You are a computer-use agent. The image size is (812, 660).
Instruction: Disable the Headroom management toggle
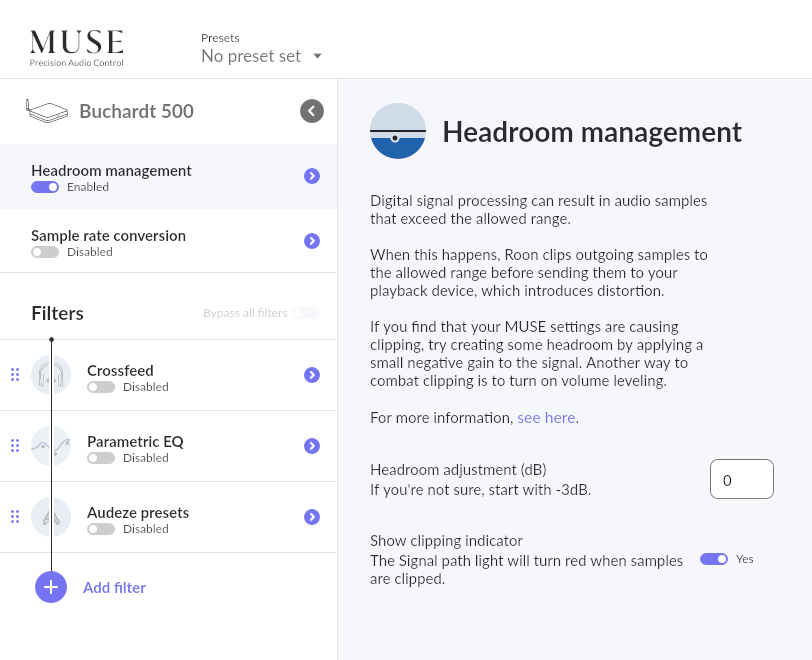(45, 187)
